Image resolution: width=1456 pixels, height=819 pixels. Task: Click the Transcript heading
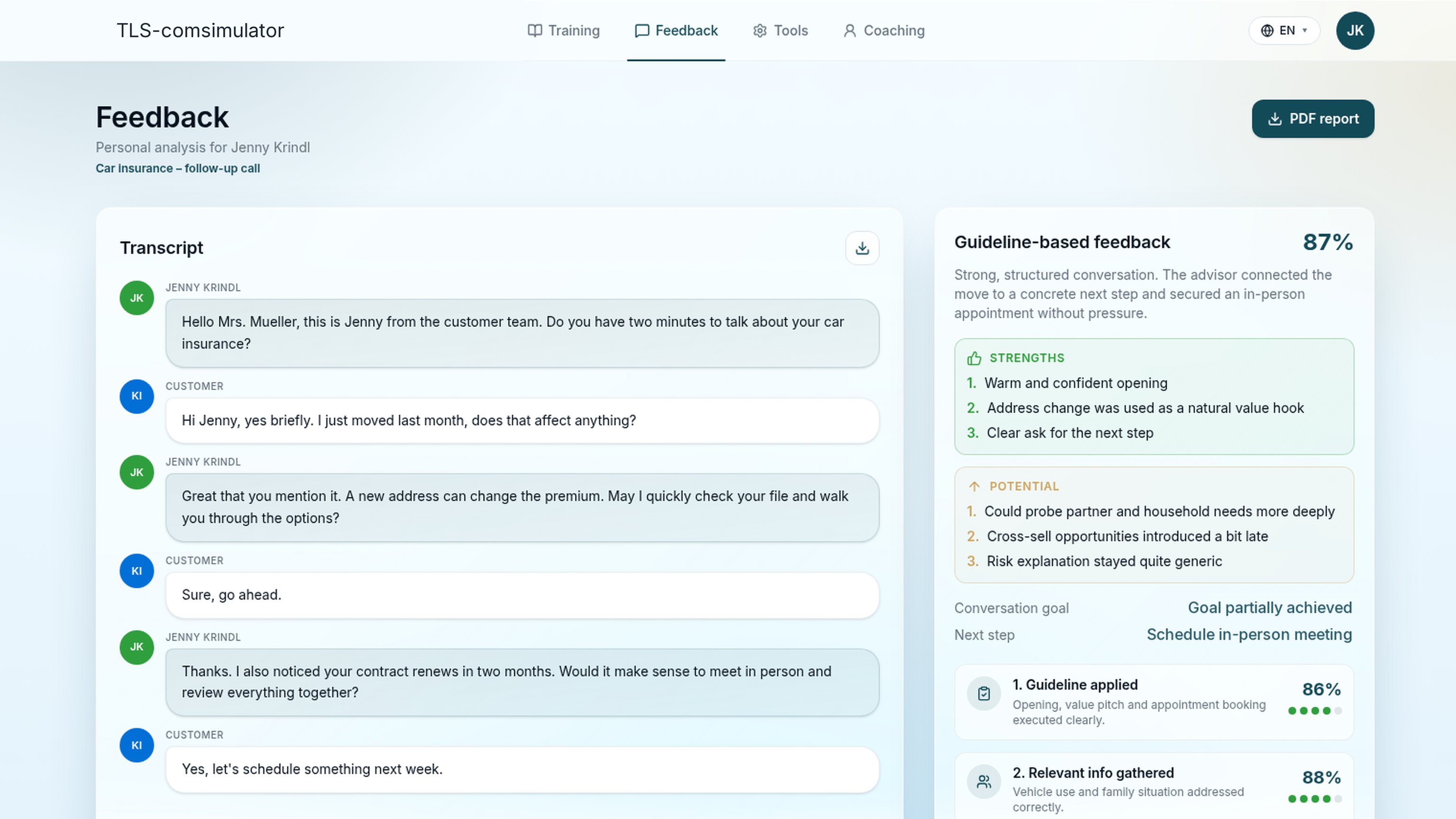pos(162,247)
